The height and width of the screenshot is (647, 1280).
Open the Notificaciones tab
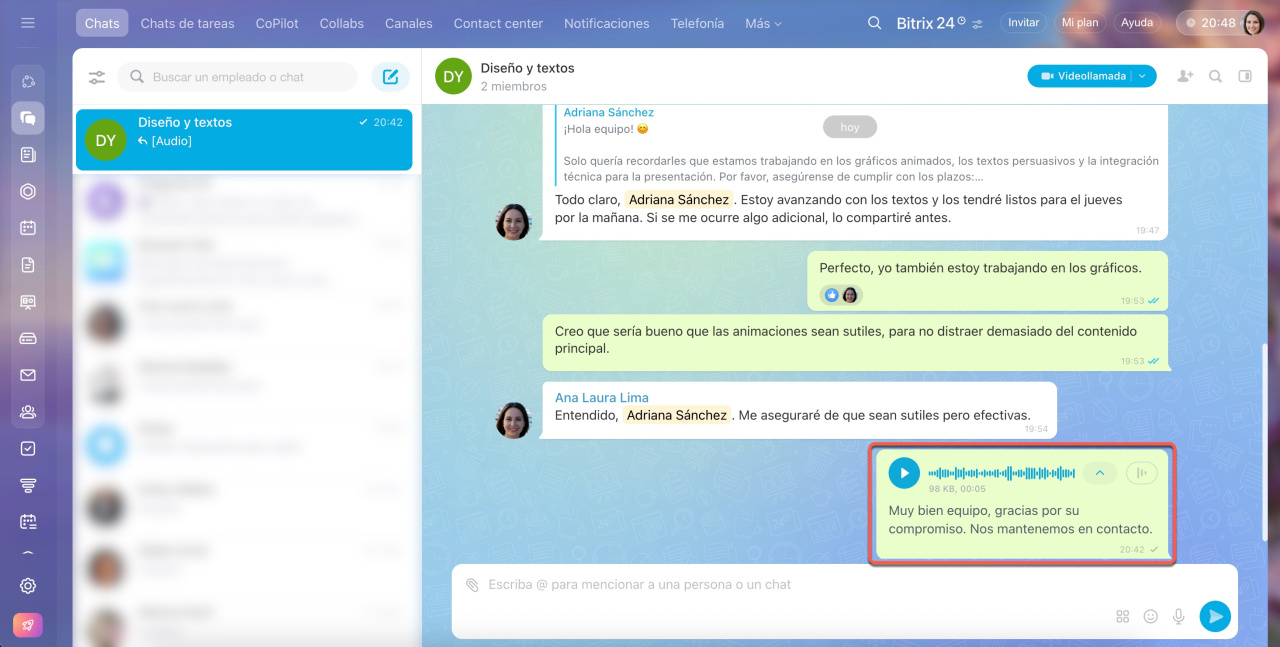point(606,23)
